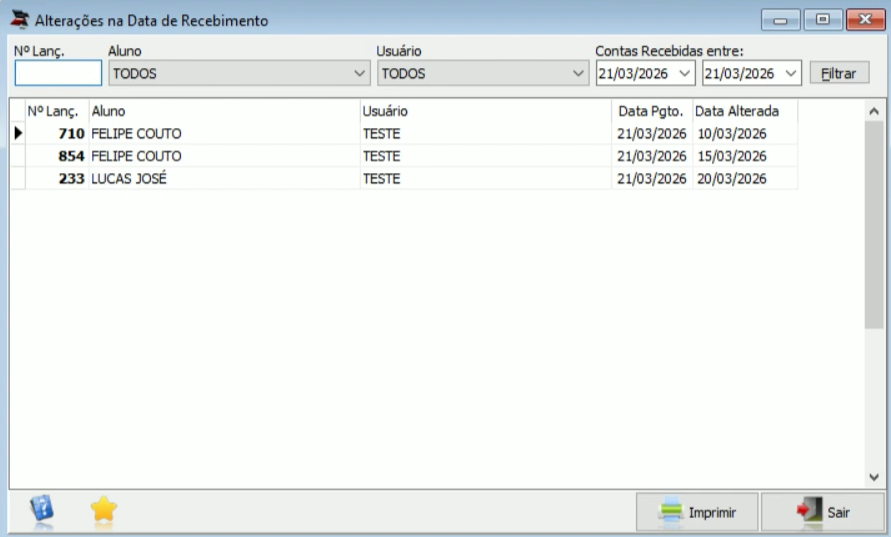Click altered date 10/03/2026
This screenshot has width=891, height=537.
point(732,134)
